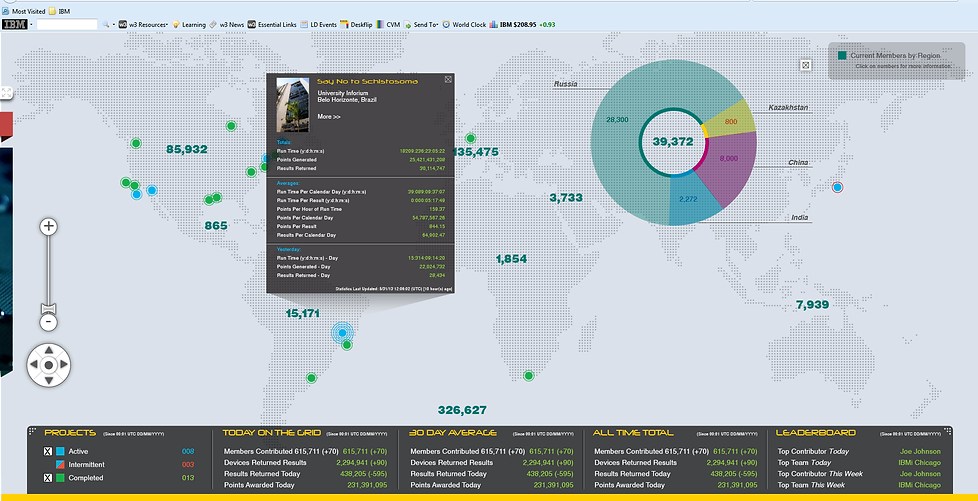Click the blue Active color swatch
This screenshot has width=978, height=501.
point(61,451)
